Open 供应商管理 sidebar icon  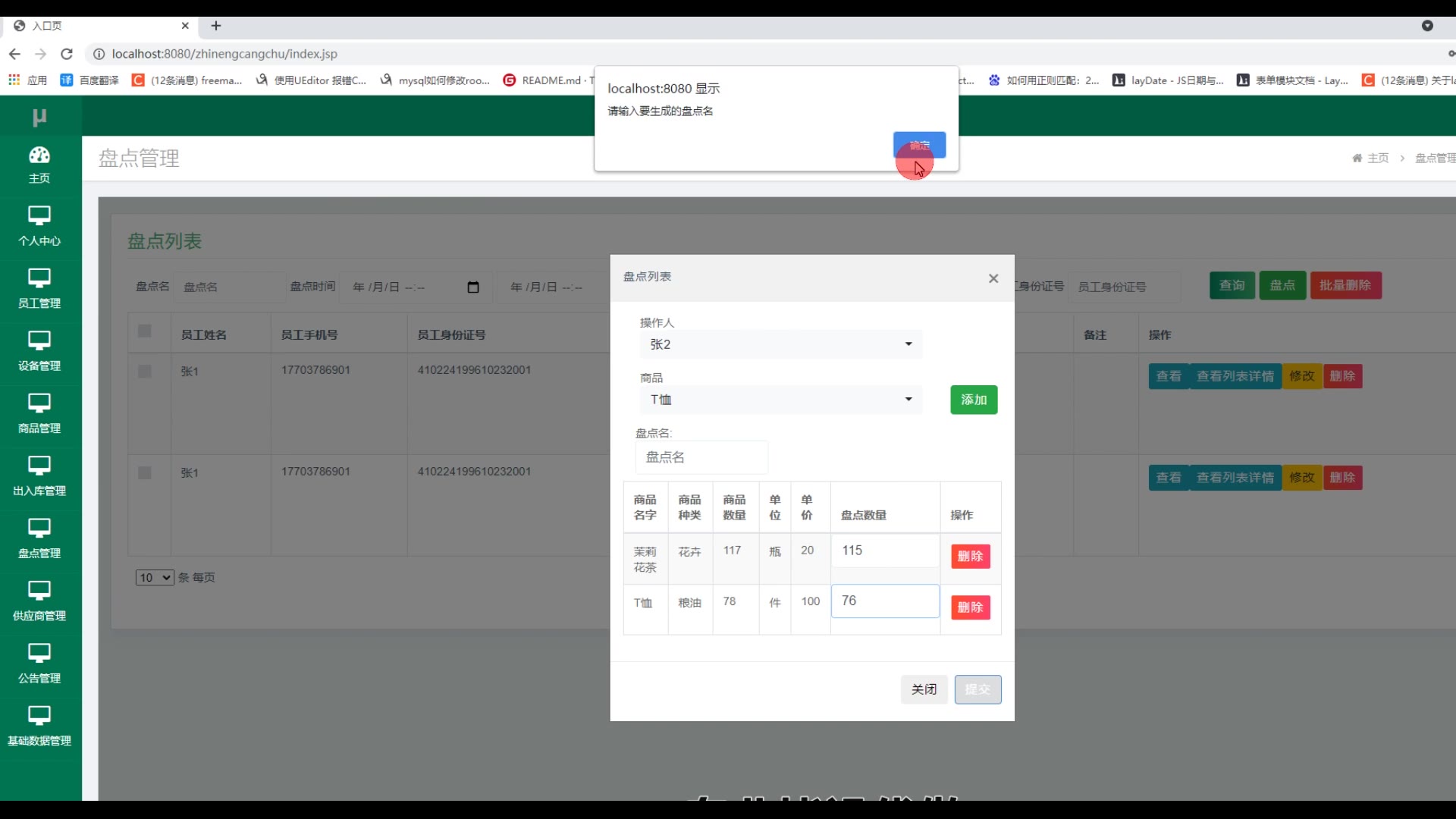39,591
